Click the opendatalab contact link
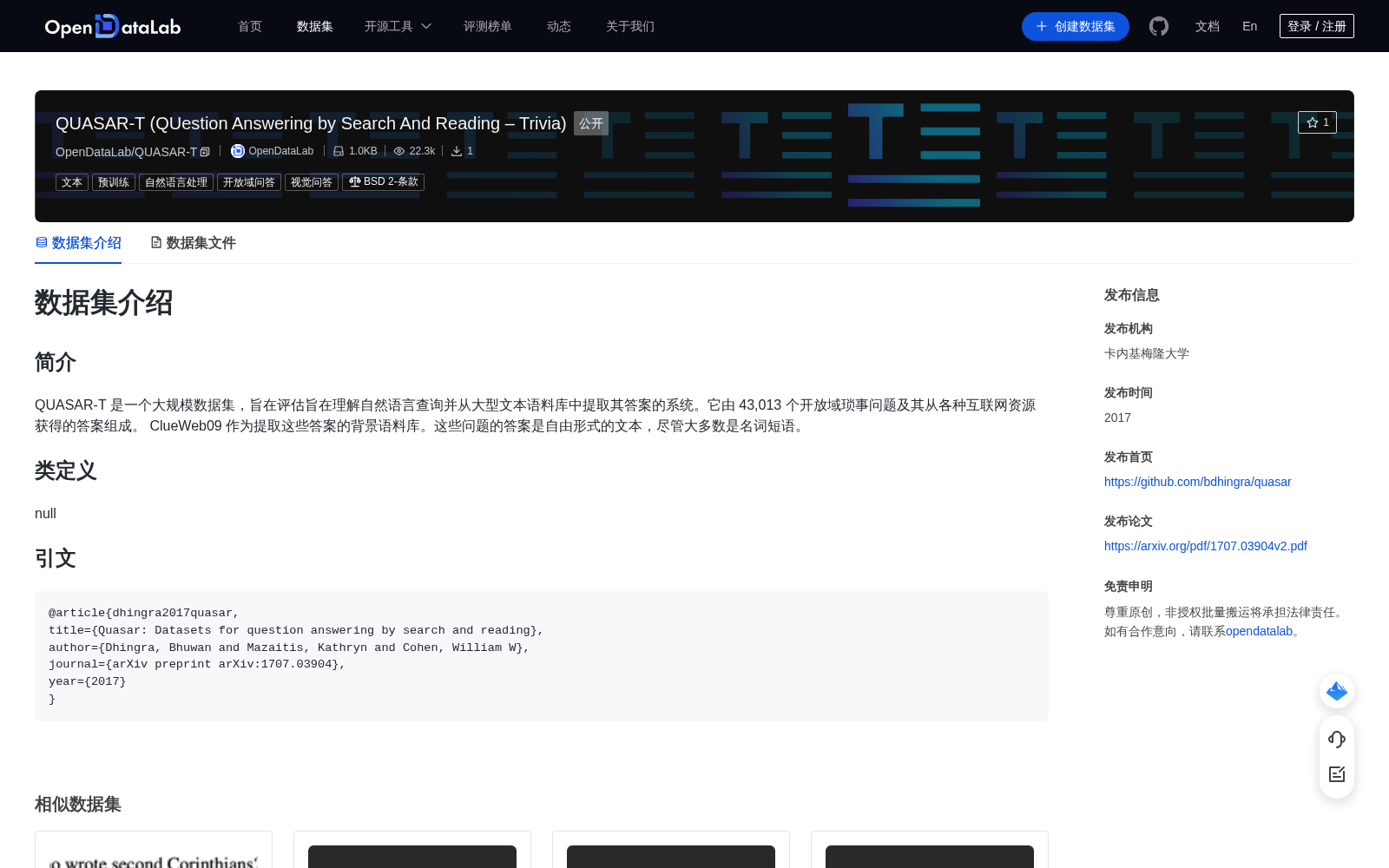 pyautogui.click(x=1259, y=631)
